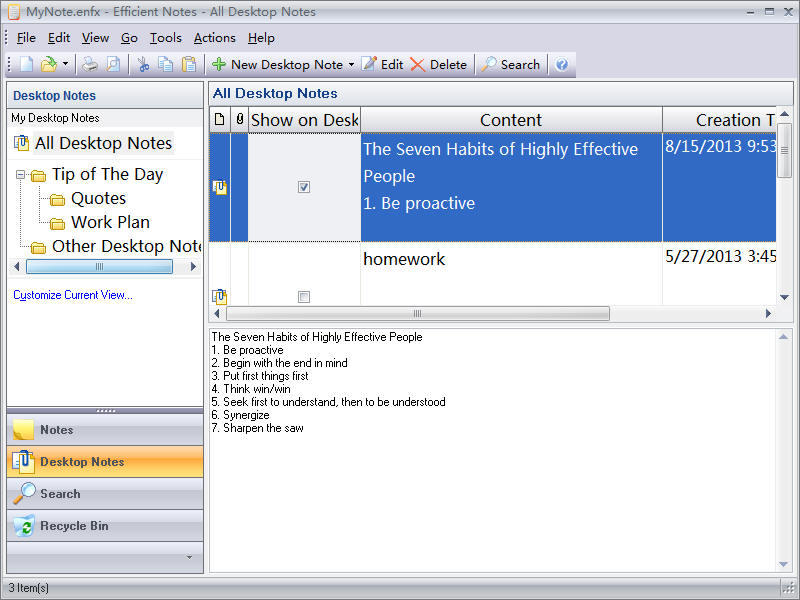Viewport: 800px width, 600px height.
Task: Click the desktop note icon of homework row
Action: click(220, 296)
